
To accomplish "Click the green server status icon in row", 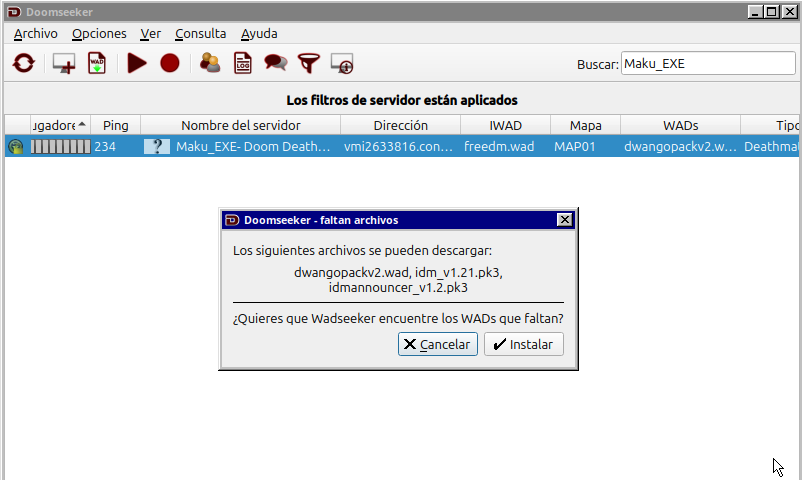I will pos(16,147).
